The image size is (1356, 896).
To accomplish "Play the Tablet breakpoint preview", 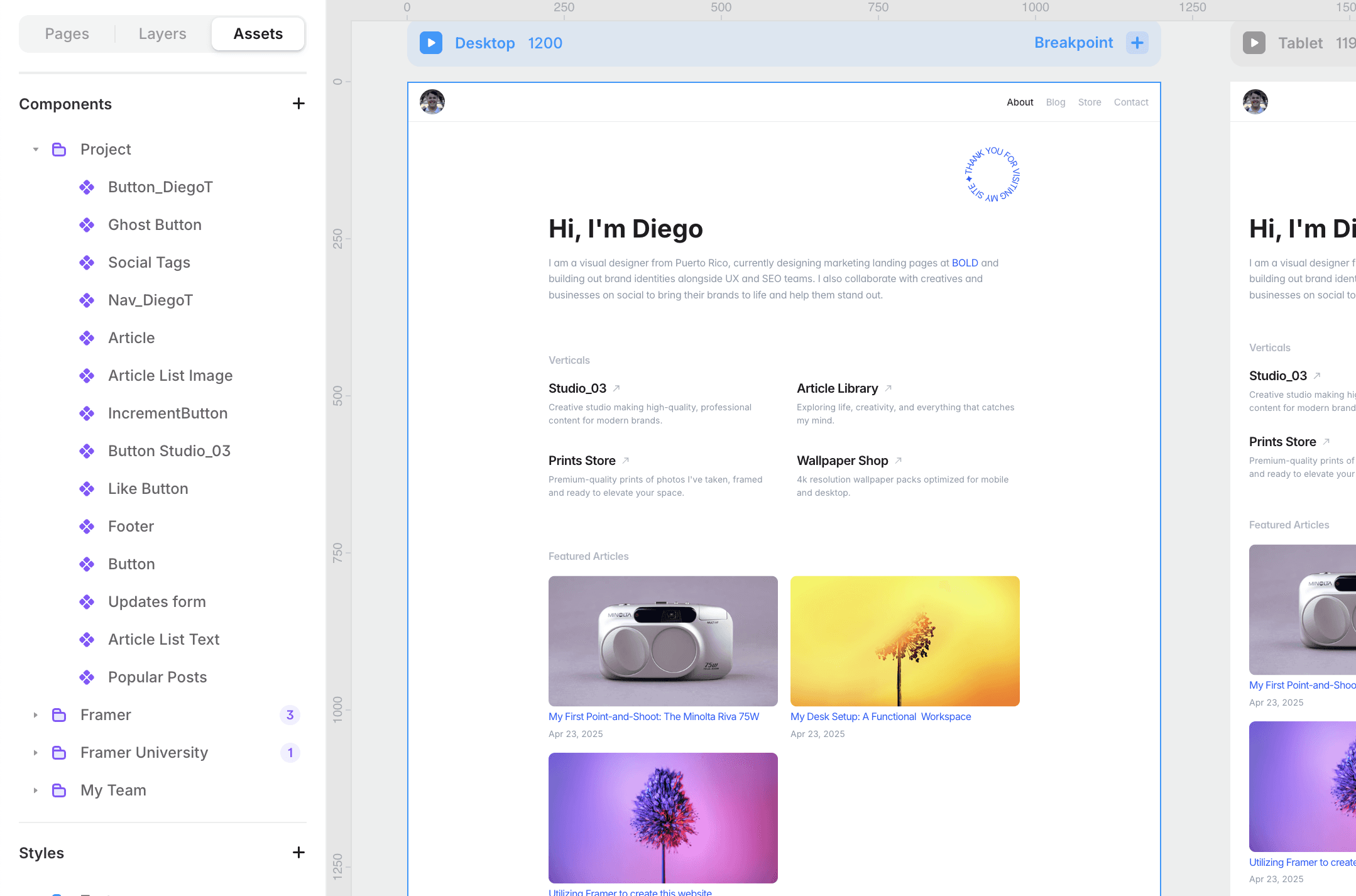I will point(1254,43).
